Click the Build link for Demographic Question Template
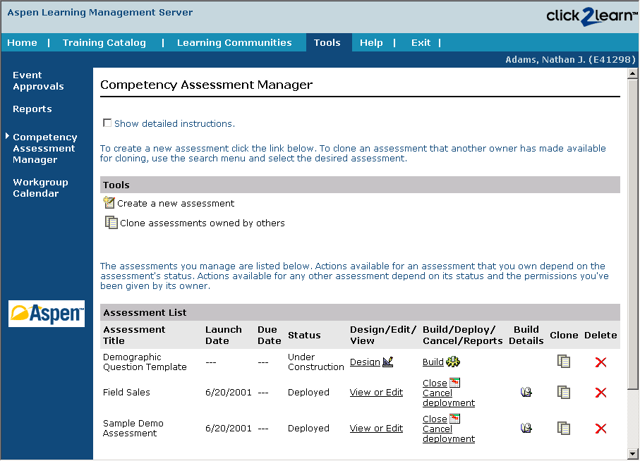This screenshot has height=461, width=640. (433, 362)
